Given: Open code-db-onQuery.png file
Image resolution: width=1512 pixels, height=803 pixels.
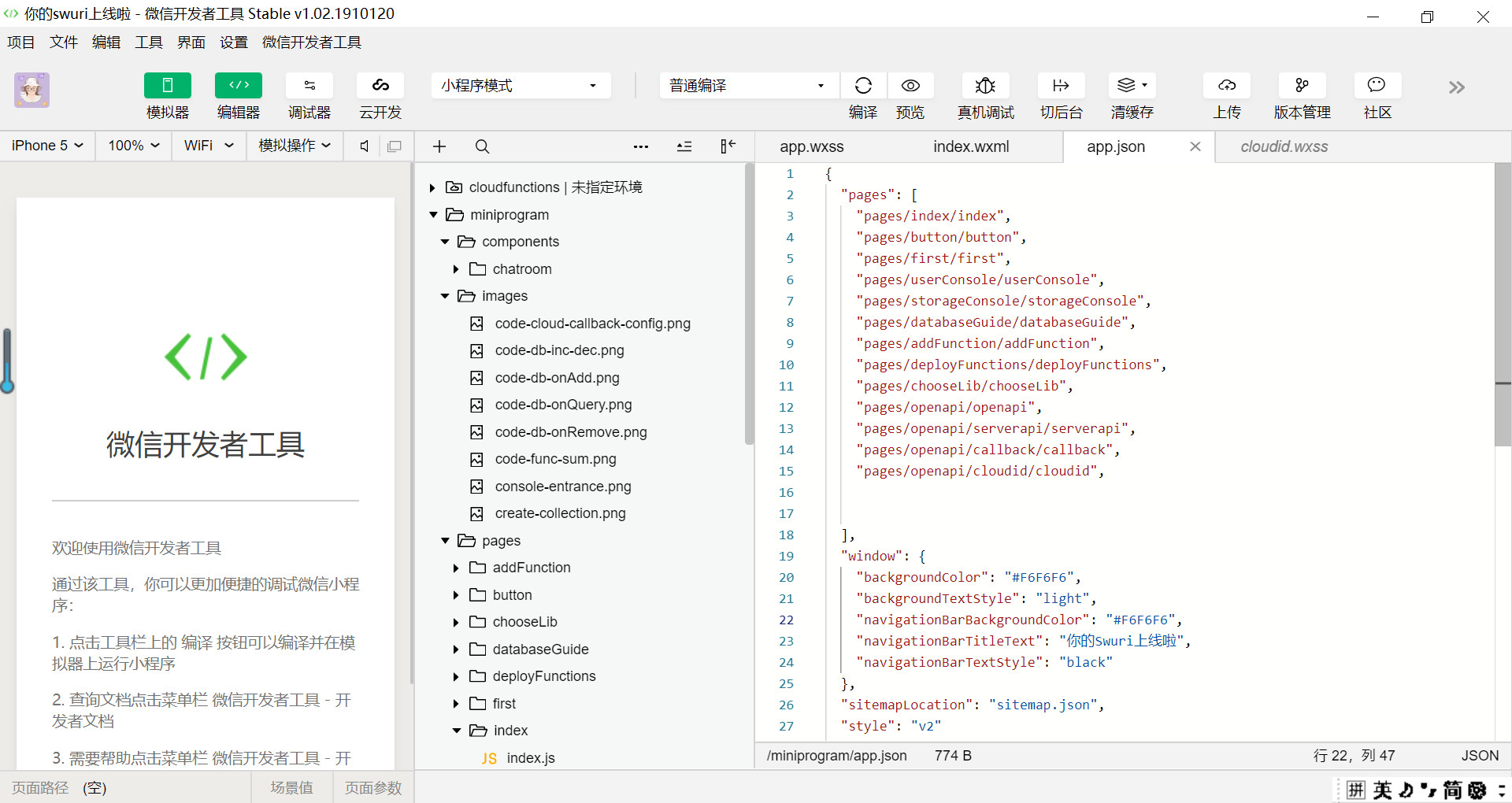Looking at the screenshot, I should pyautogui.click(x=563, y=405).
